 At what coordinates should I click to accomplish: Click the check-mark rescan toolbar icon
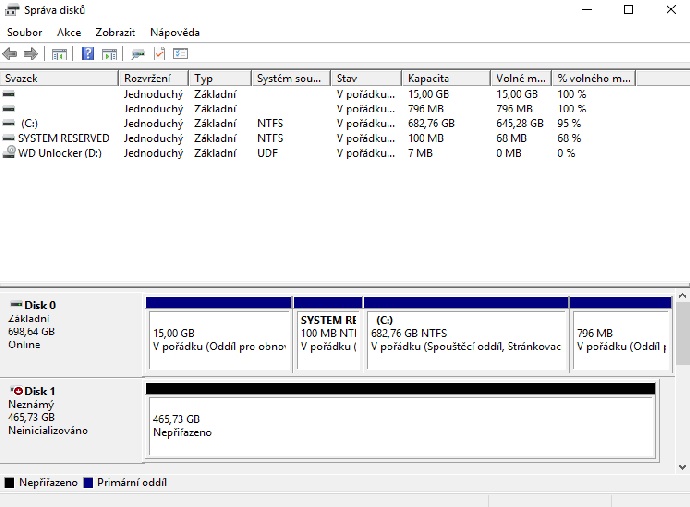tap(159, 54)
